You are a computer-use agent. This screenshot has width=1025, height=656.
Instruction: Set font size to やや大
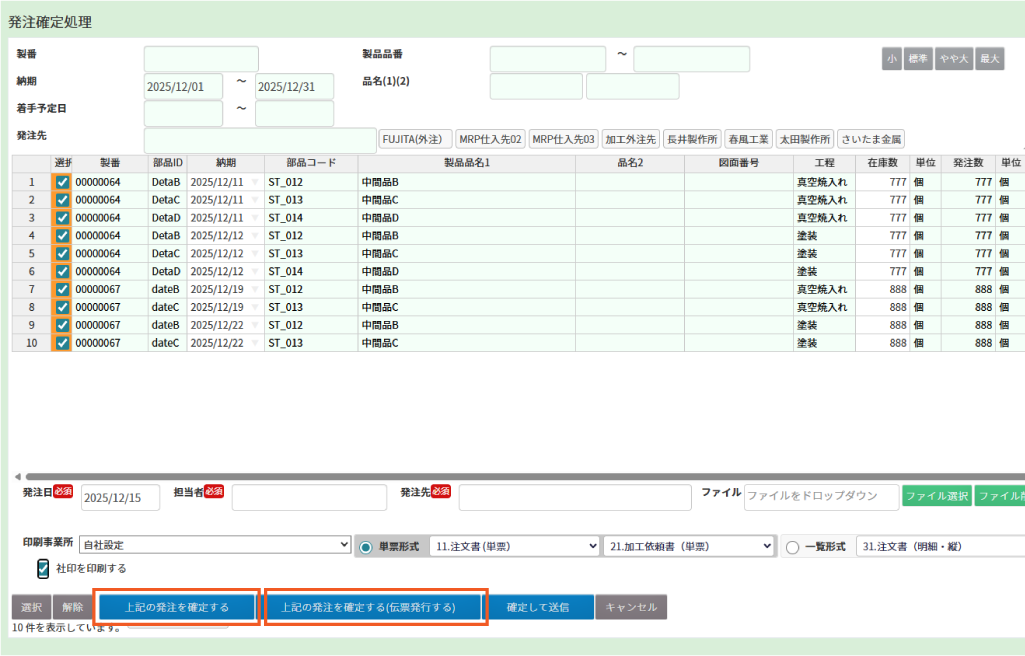tap(953, 59)
